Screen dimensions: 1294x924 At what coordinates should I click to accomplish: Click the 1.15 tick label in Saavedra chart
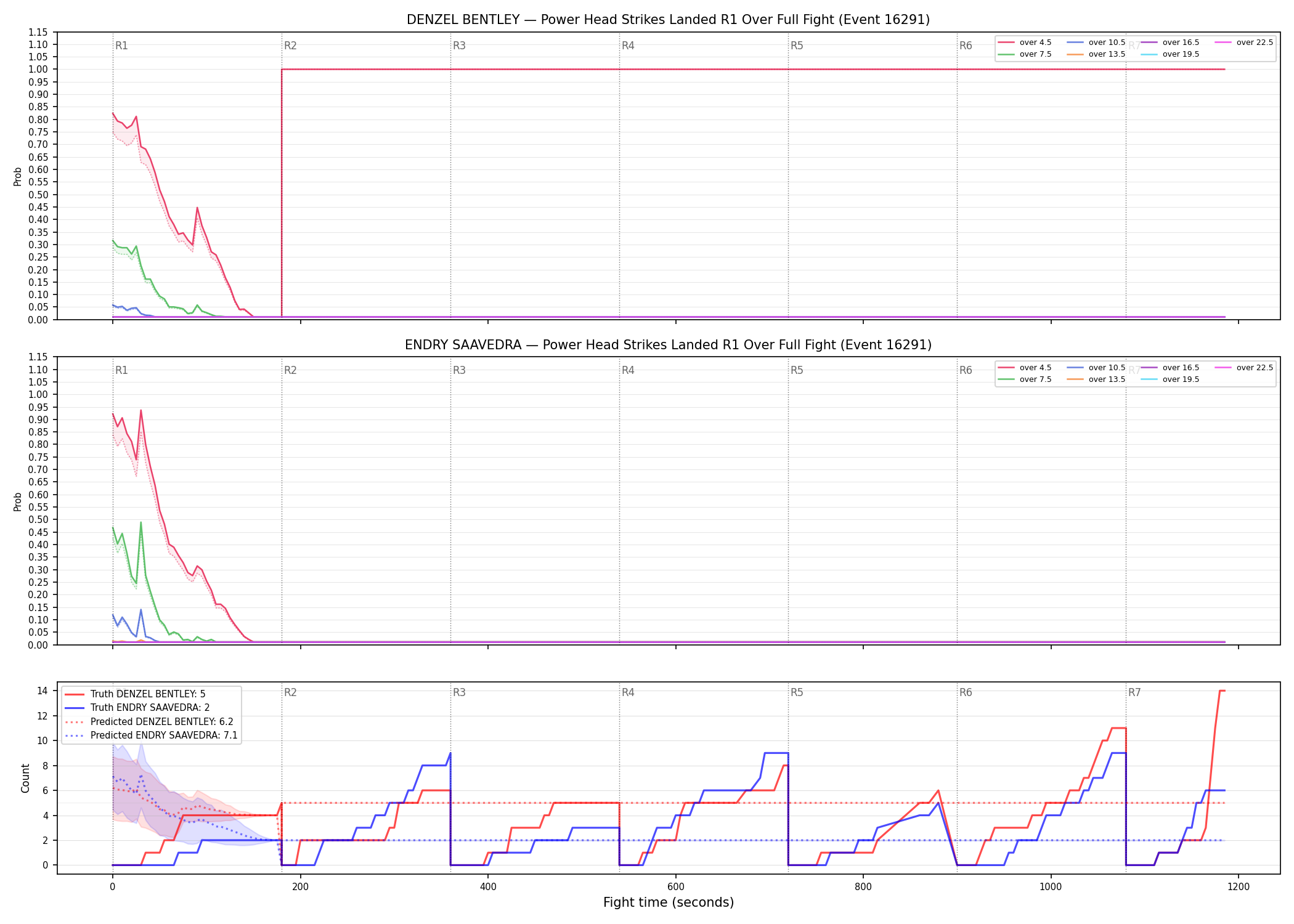(38, 357)
